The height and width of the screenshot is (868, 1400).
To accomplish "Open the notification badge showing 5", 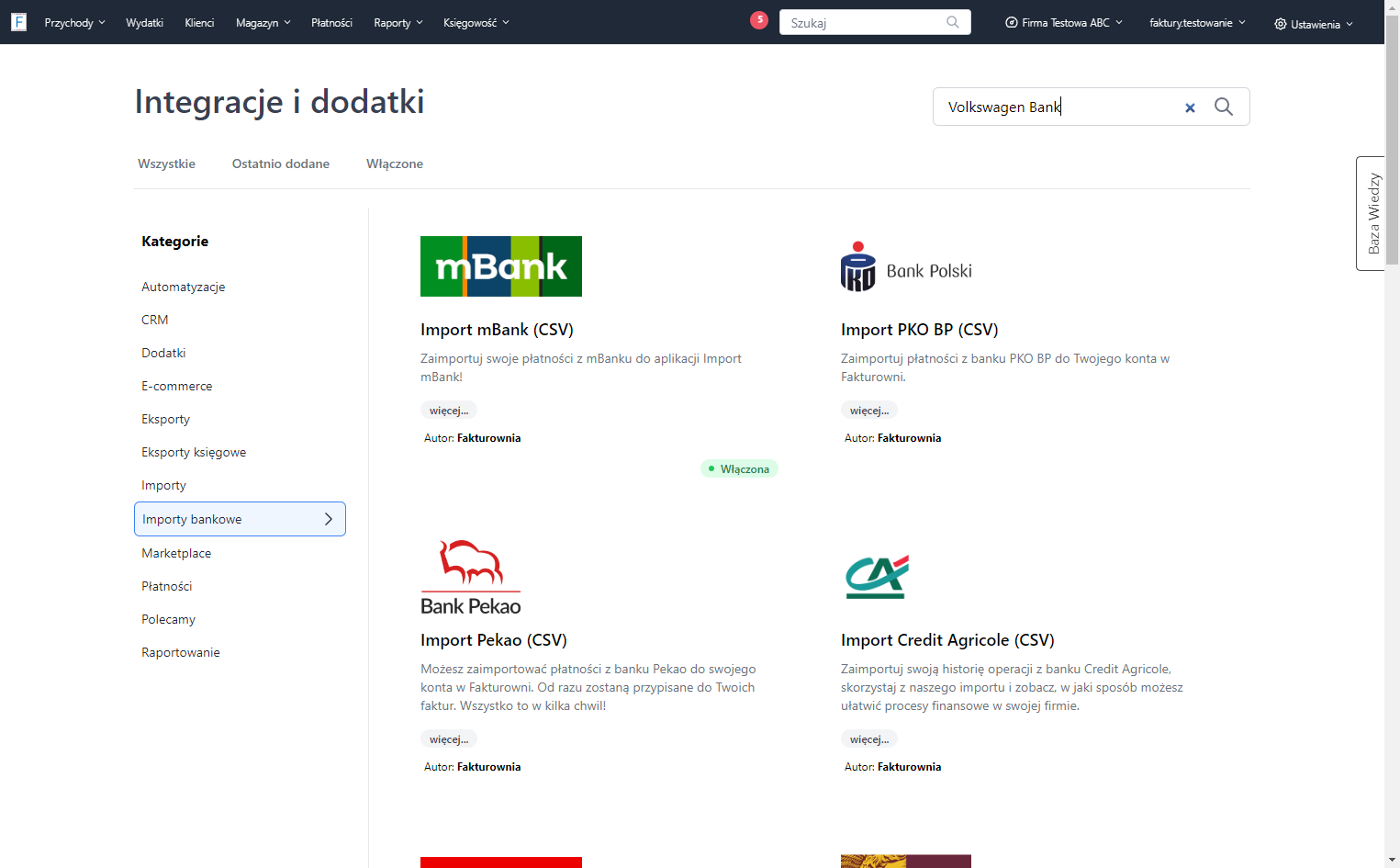I will 759,19.
